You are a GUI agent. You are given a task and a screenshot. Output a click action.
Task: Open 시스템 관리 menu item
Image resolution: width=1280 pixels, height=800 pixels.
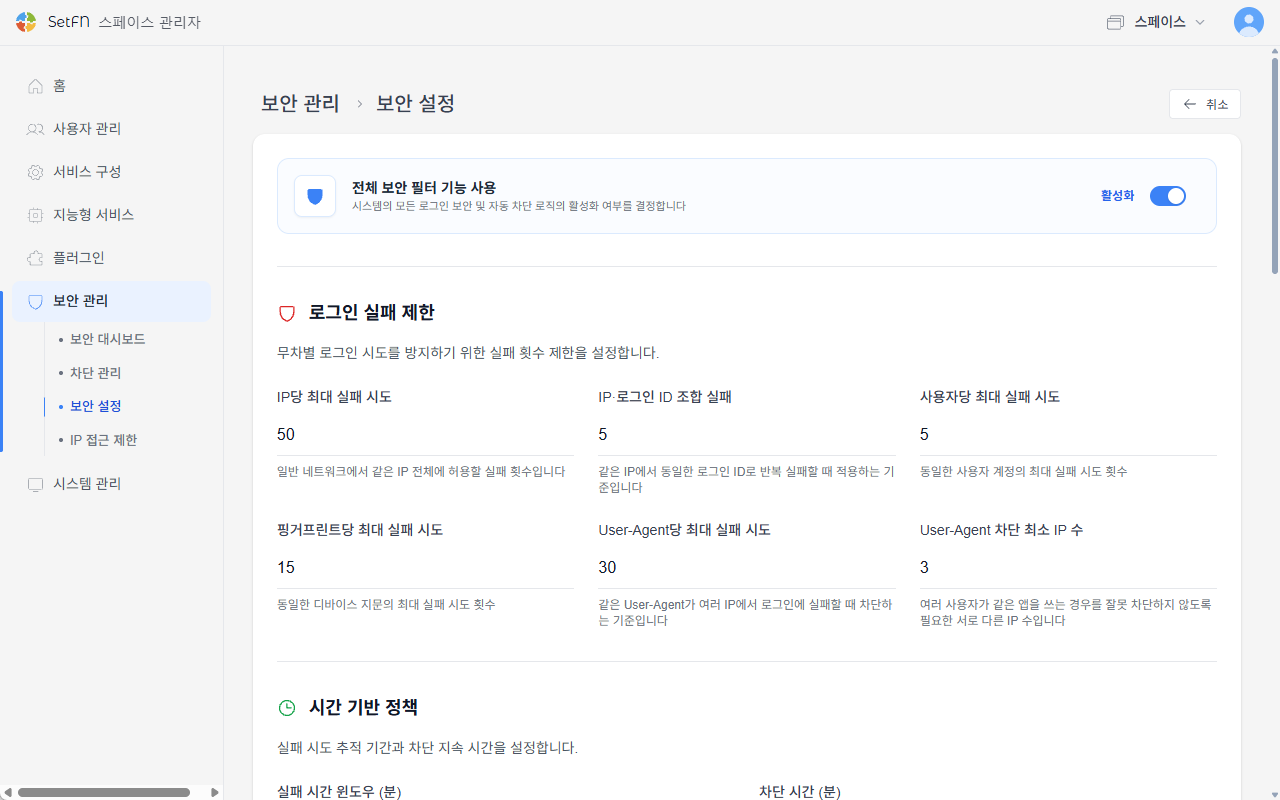111,484
